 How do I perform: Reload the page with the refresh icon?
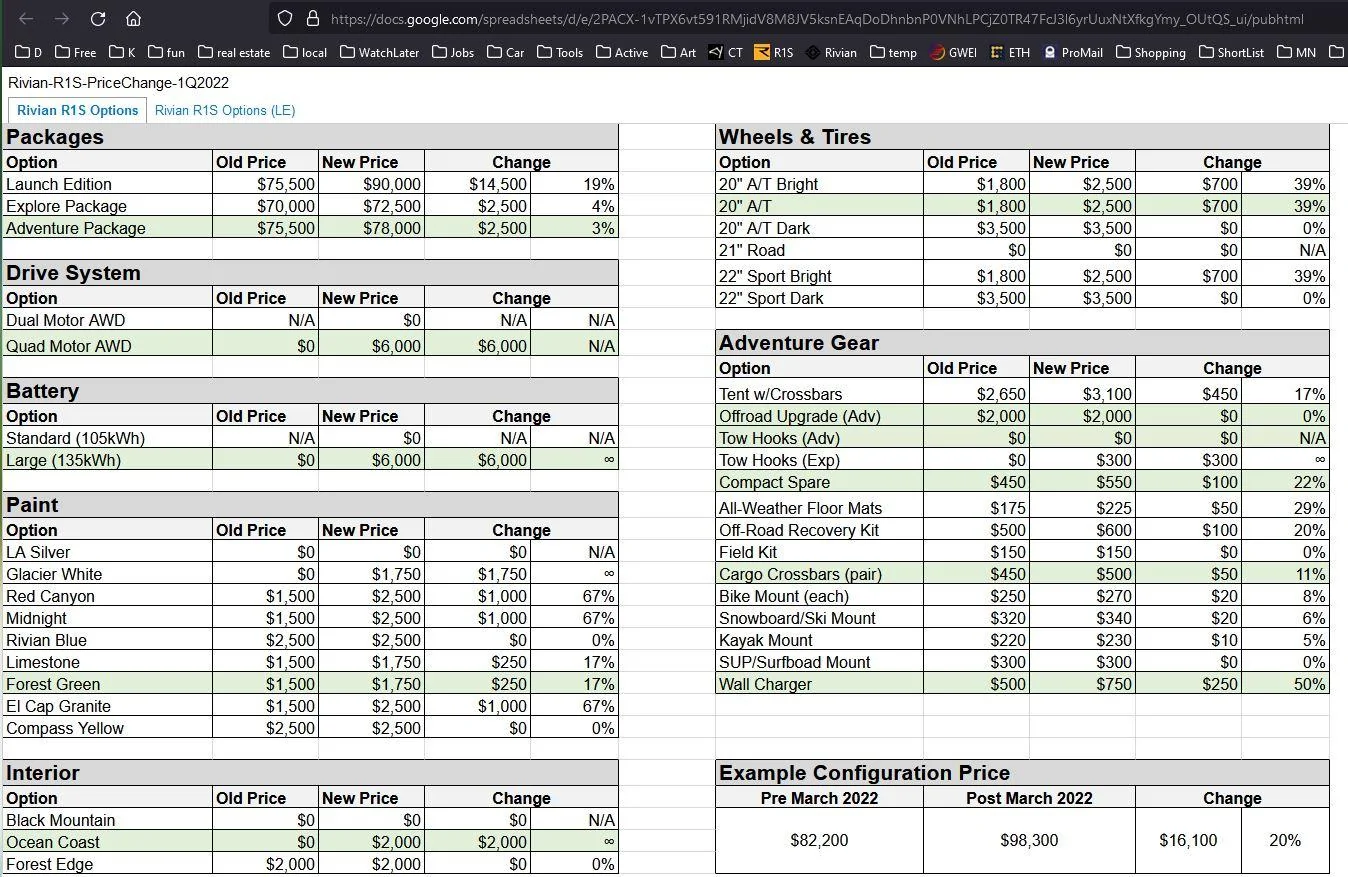[x=98, y=18]
